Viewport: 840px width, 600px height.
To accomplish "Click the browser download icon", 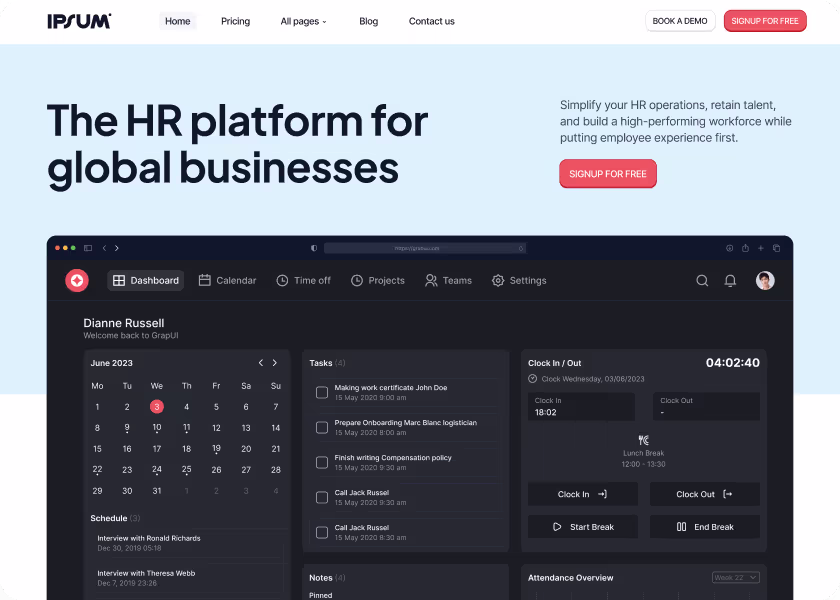I will click(x=729, y=248).
